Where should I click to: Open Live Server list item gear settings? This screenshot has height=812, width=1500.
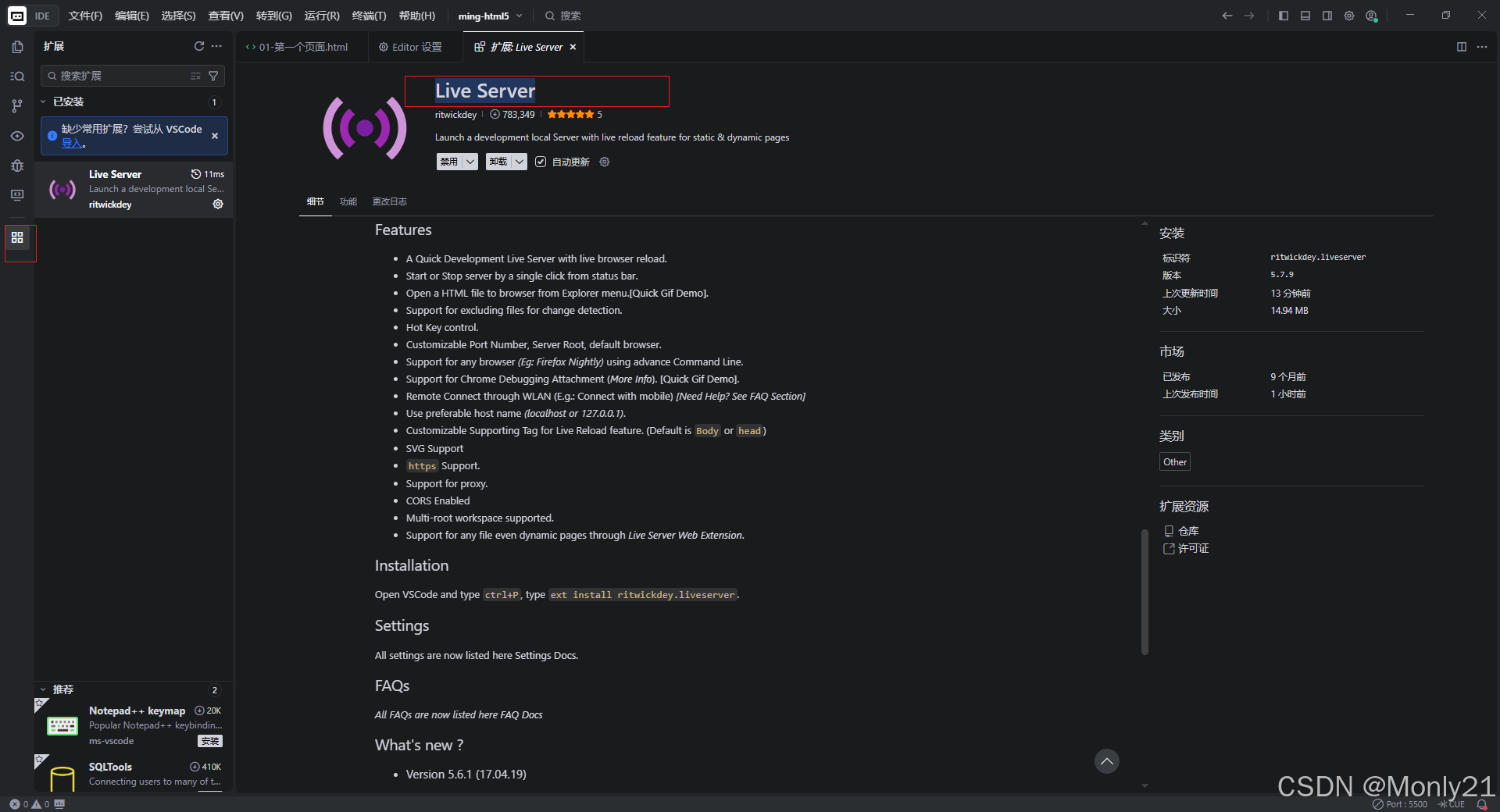(218, 204)
